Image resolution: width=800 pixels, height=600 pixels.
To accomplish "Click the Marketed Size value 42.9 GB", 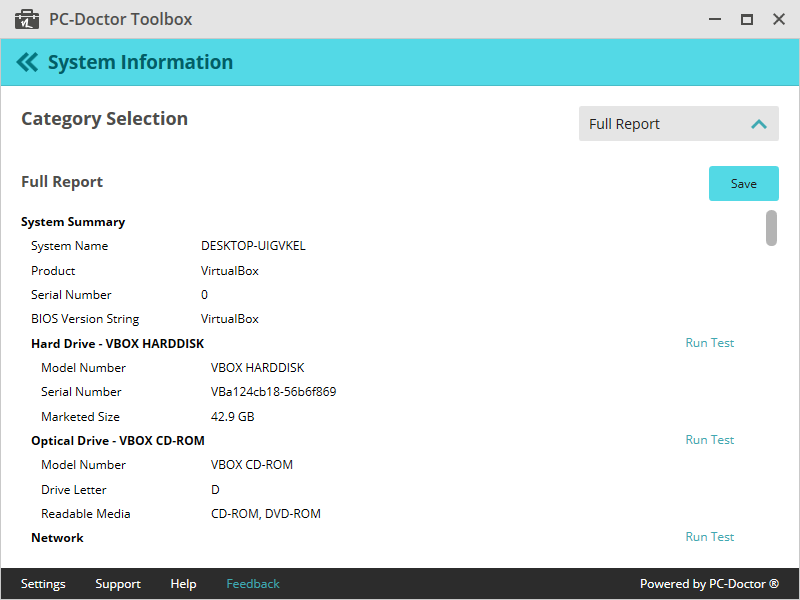I will [233, 417].
